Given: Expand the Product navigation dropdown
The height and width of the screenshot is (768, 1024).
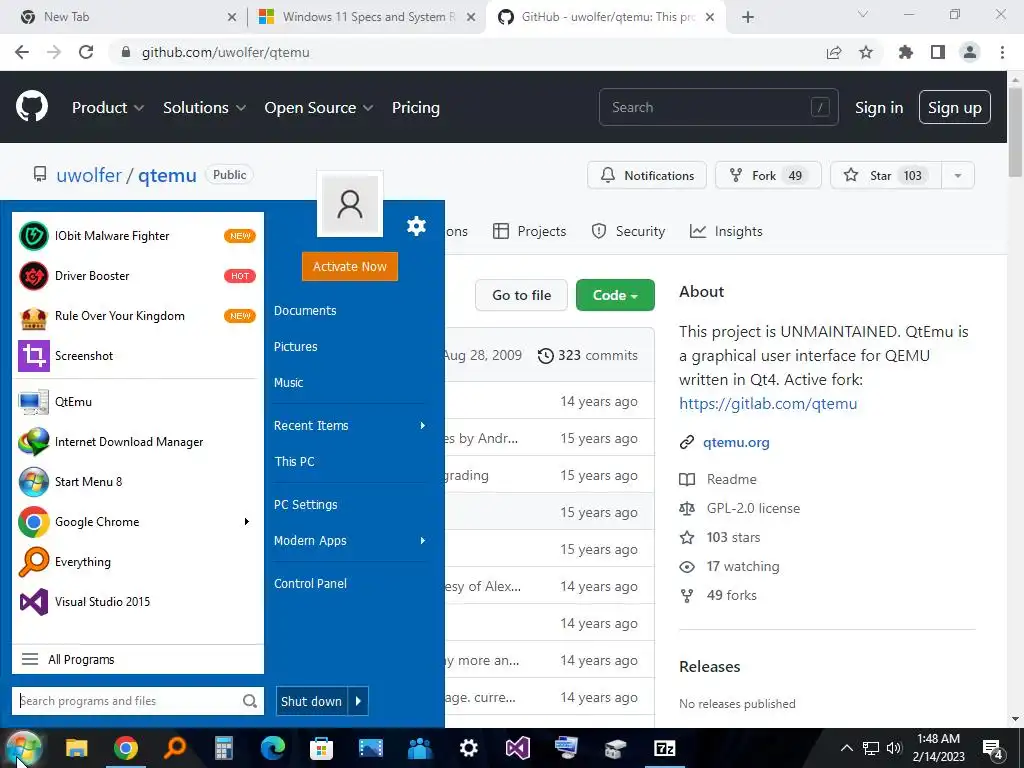Looking at the screenshot, I should tap(108, 108).
